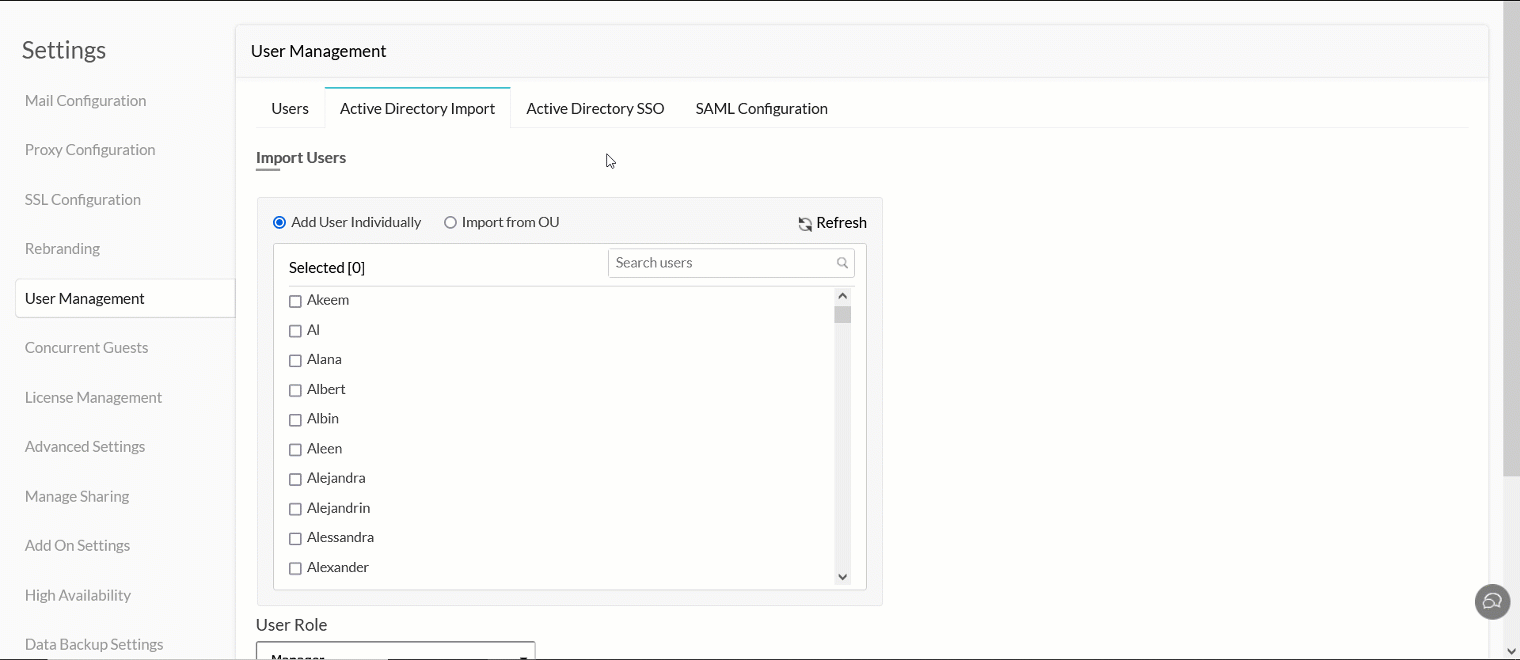Select the Add User Individually option
This screenshot has height=660, width=1520.
[280, 223]
